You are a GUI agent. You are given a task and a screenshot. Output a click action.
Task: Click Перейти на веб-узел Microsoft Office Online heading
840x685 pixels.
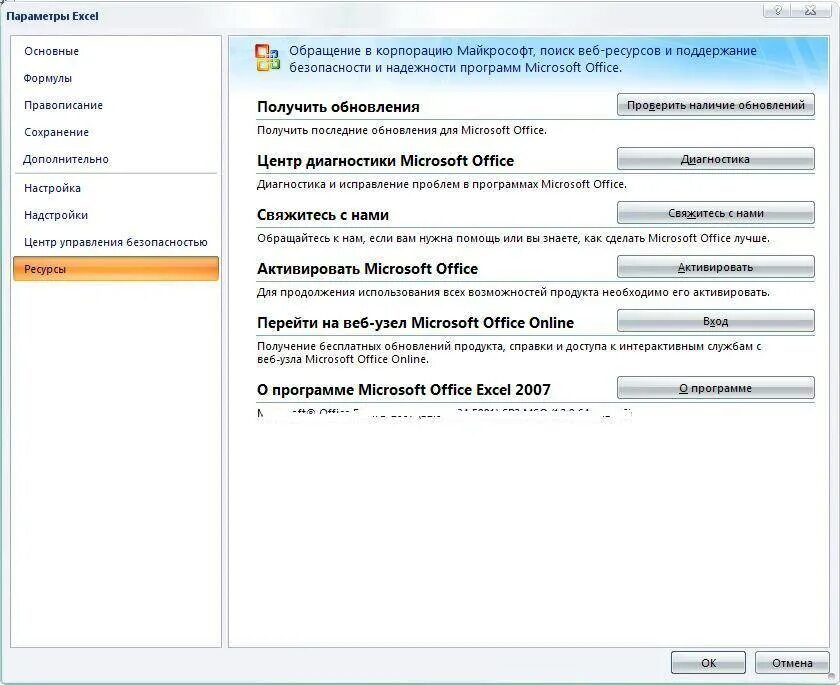[415, 323]
